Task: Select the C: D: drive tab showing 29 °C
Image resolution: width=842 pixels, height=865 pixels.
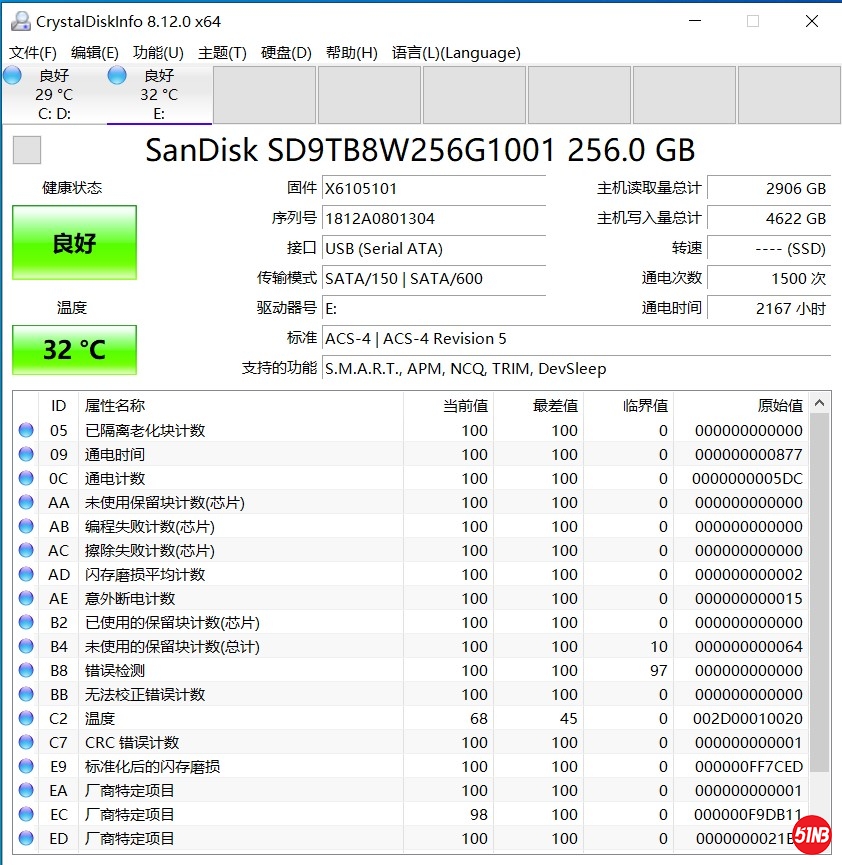Action: click(55, 95)
